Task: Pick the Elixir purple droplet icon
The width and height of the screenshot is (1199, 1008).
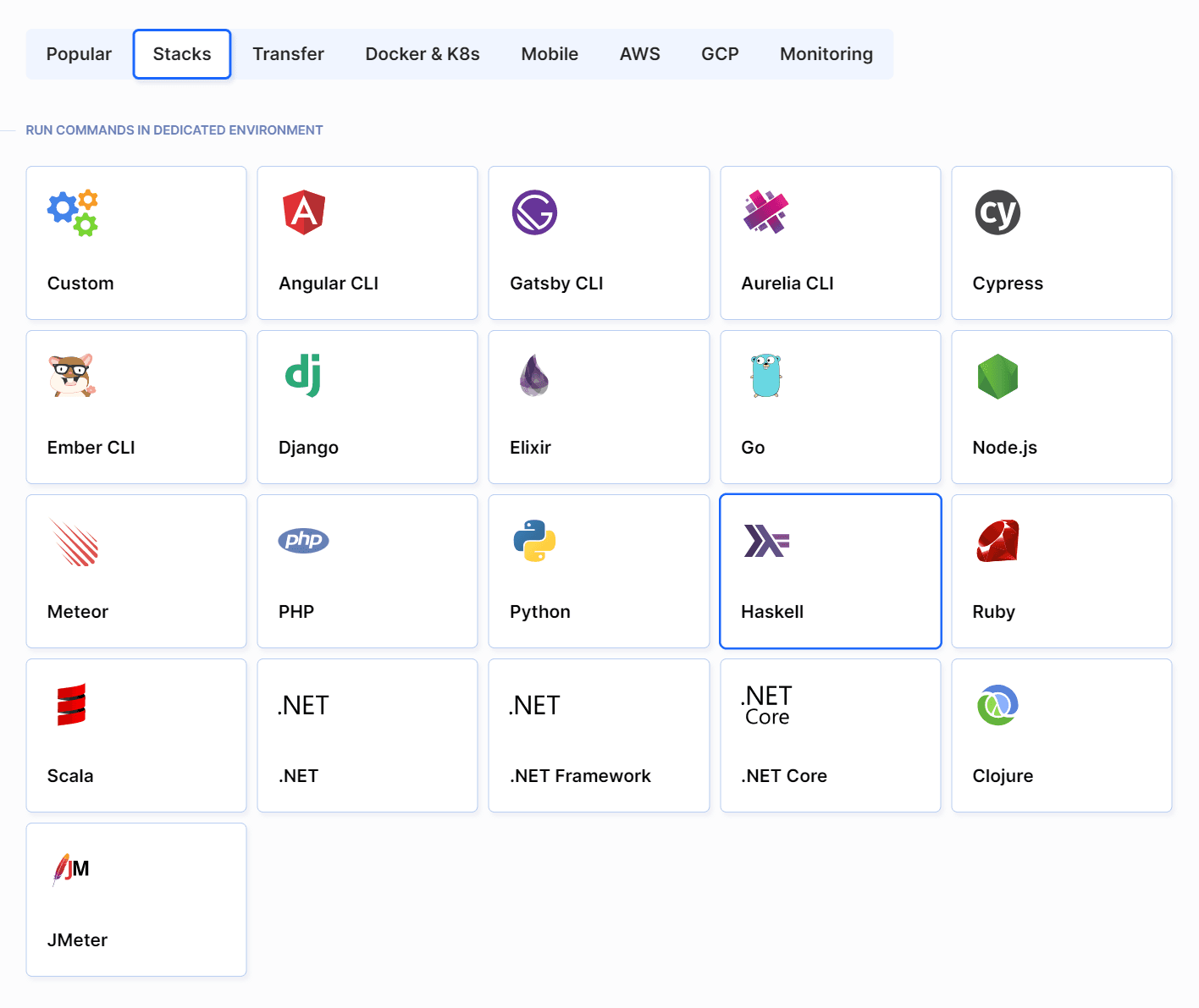Action: point(534,376)
